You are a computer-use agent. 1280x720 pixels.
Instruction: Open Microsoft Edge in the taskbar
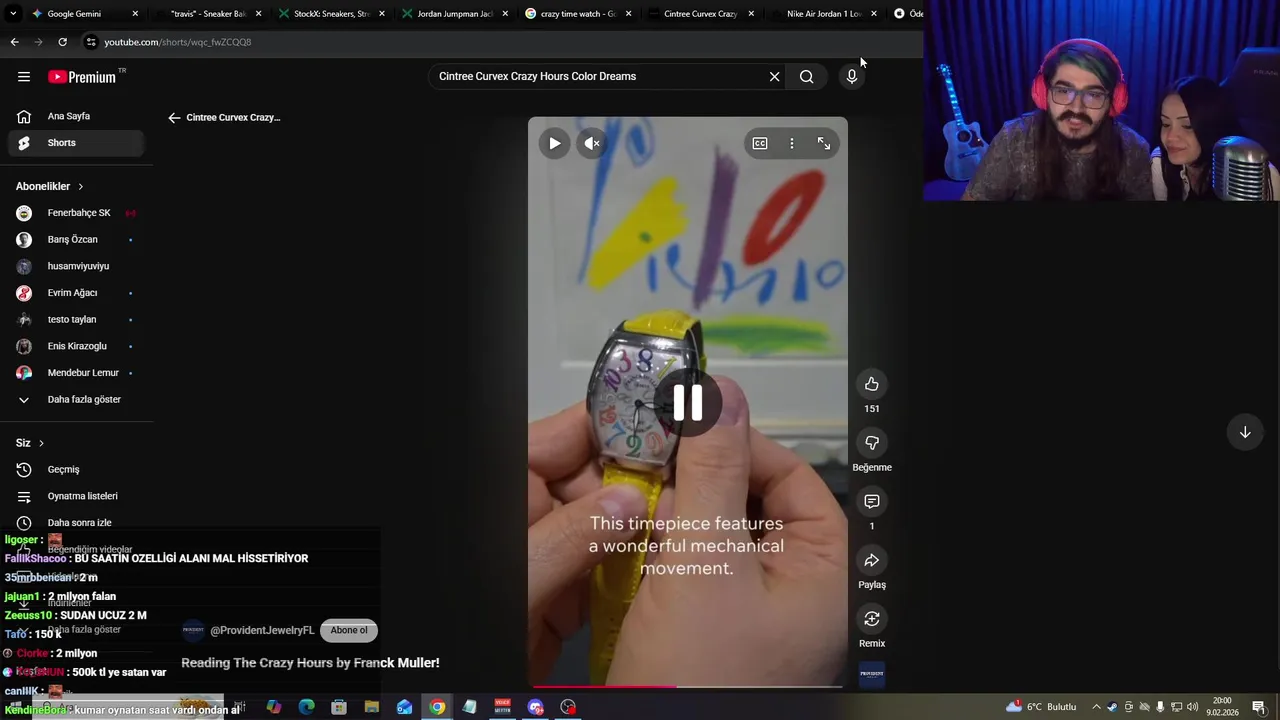[306, 707]
